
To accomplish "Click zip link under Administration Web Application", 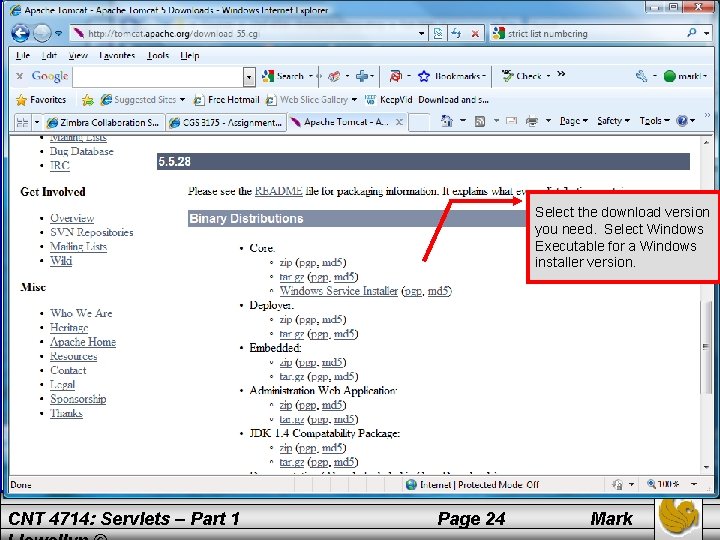I will [x=286, y=405].
